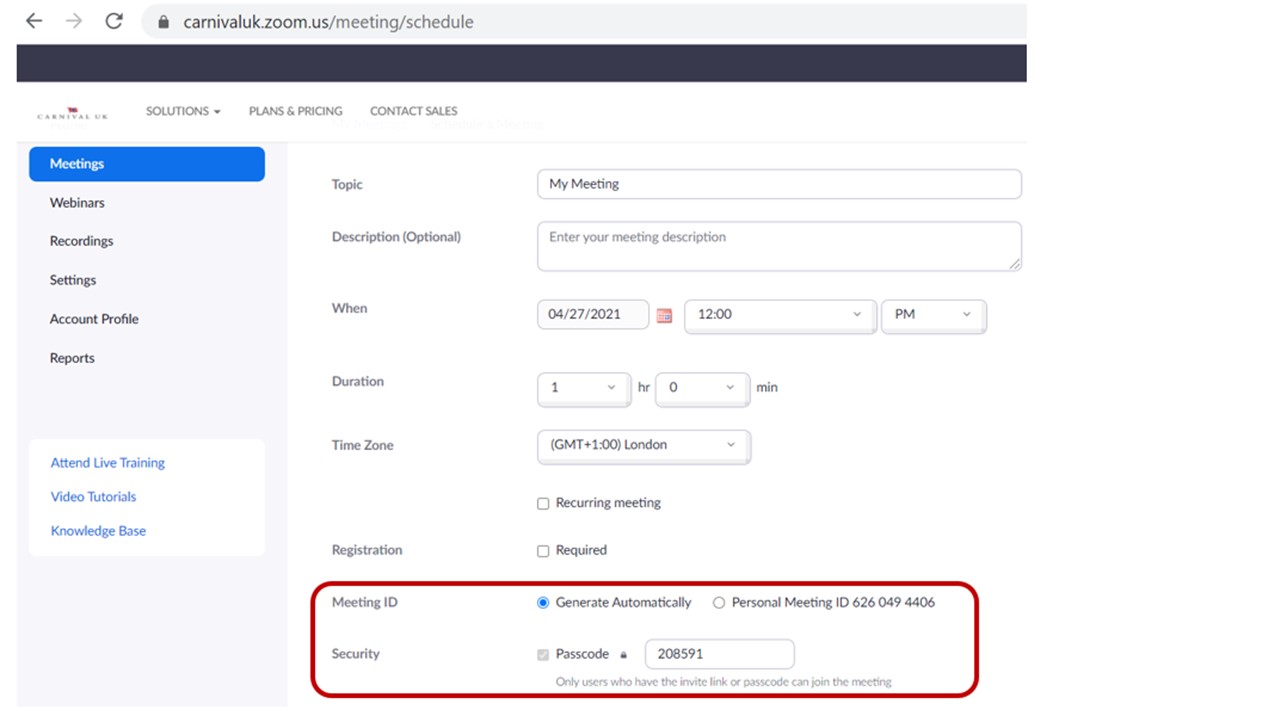Open the Knowledge Base link
1280x720 pixels.
pos(98,531)
